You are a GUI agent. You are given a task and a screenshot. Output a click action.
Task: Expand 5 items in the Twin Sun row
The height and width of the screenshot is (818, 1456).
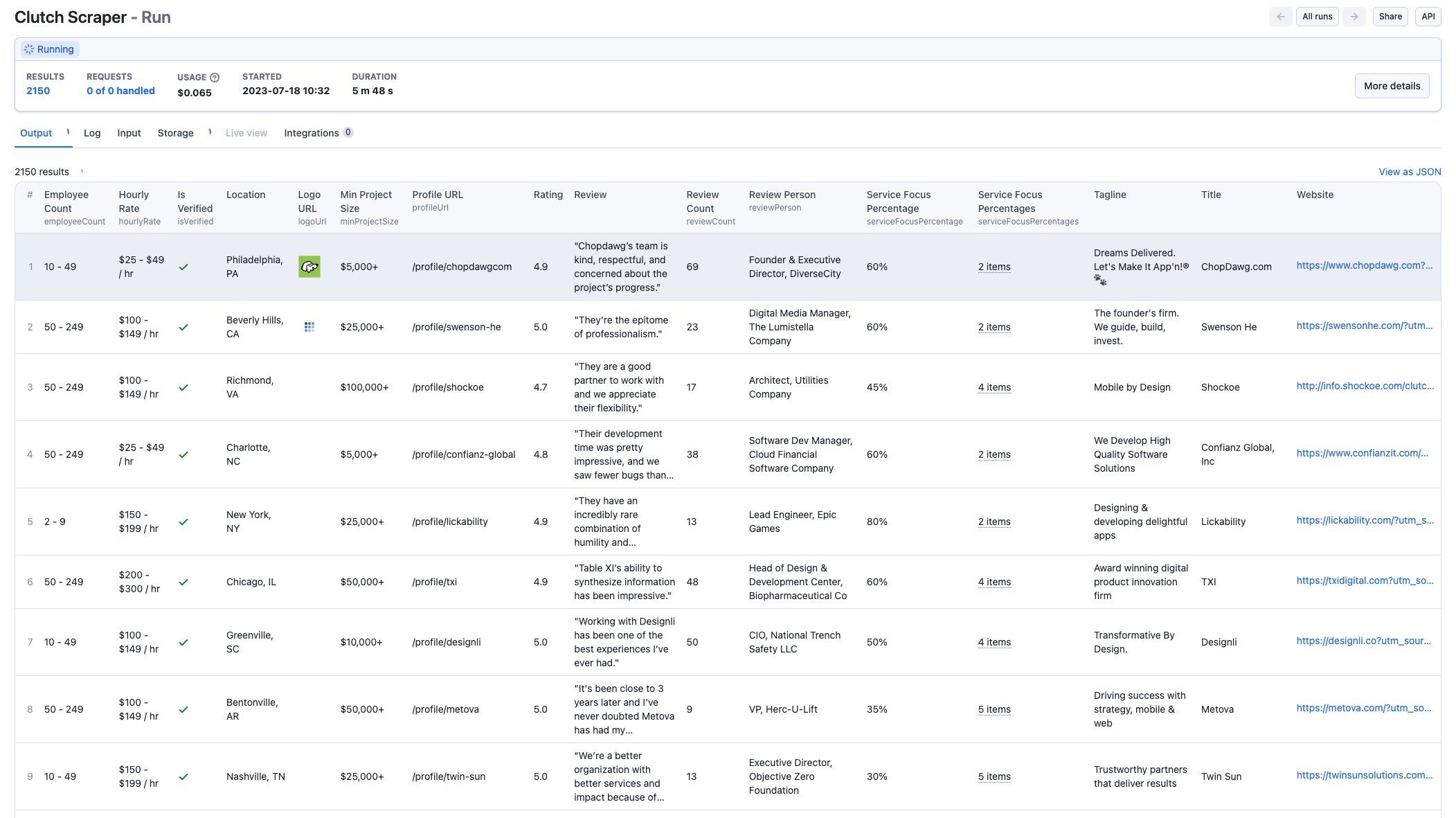tap(994, 777)
